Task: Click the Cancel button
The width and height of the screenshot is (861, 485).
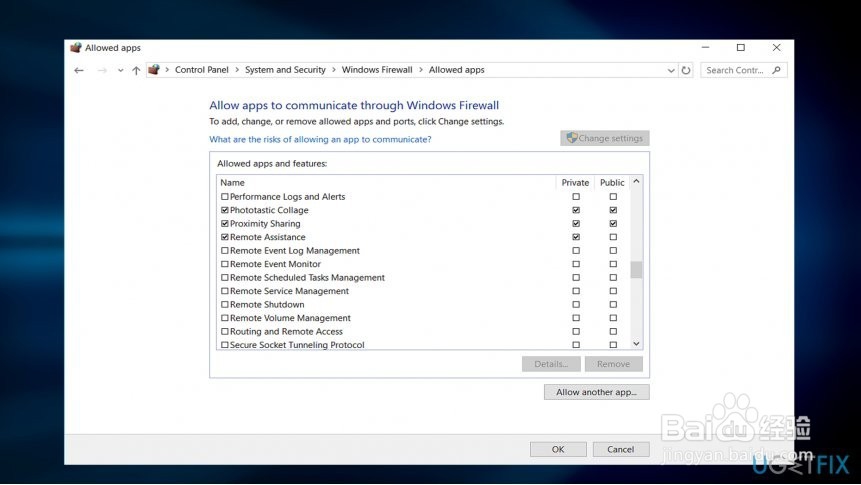Action: [620, 449]
